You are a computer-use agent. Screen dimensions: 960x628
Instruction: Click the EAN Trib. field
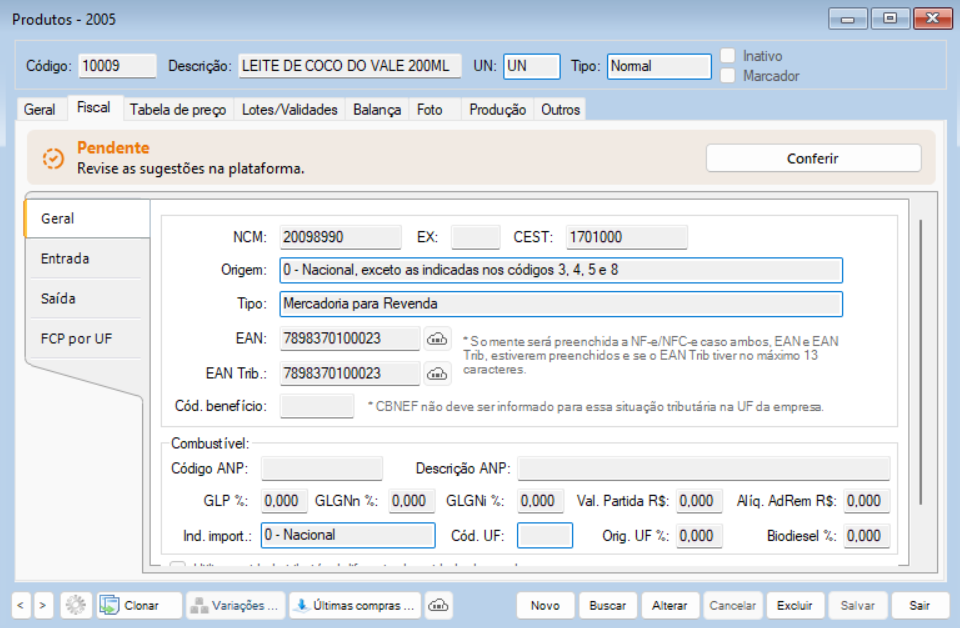pyautogui.click(x=350, y=373)
